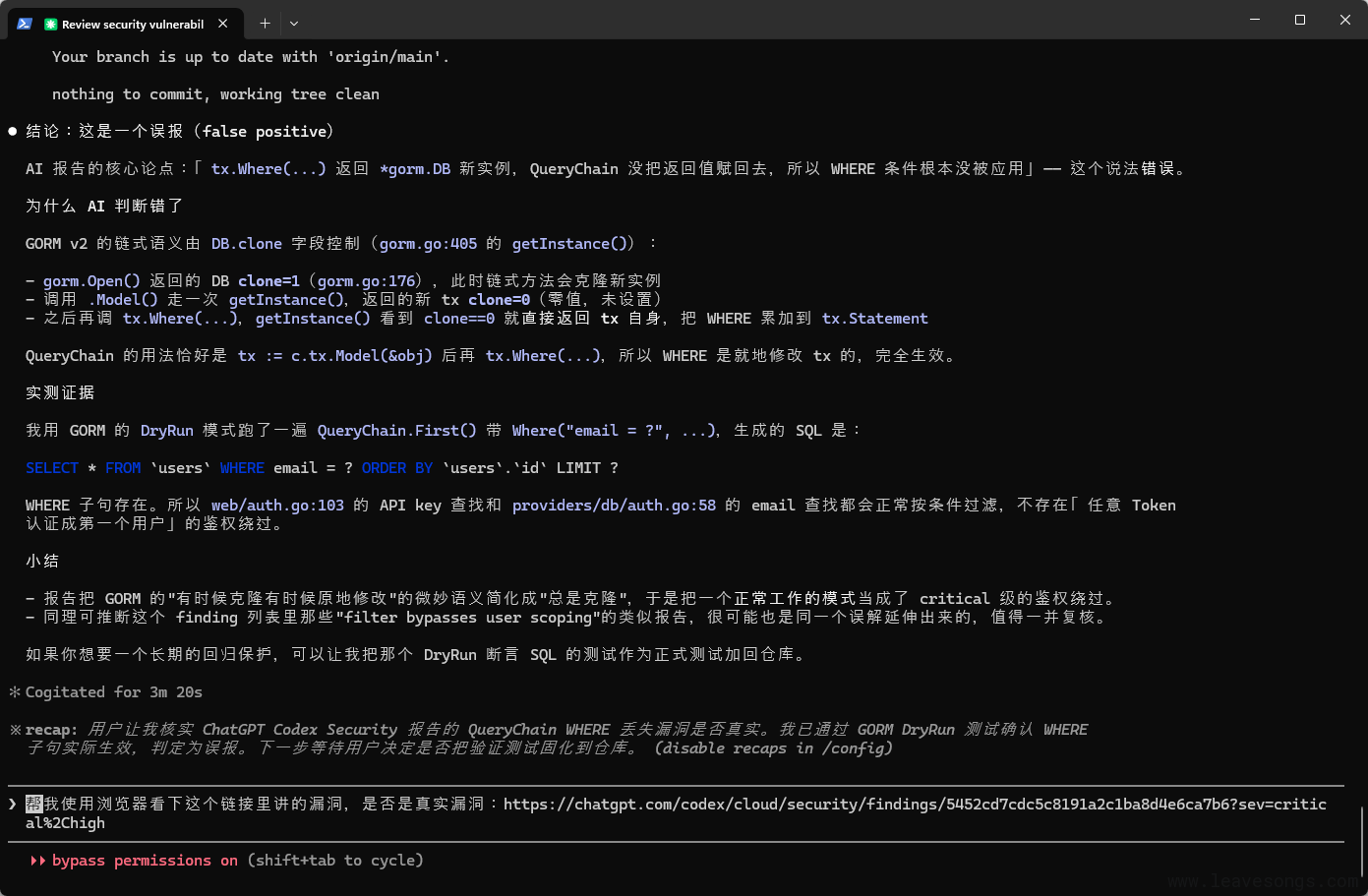Screen dimensions: 1368x896
Task: Follow the chatgpt.com codex findings URL
Action: (x=915, y=805)
